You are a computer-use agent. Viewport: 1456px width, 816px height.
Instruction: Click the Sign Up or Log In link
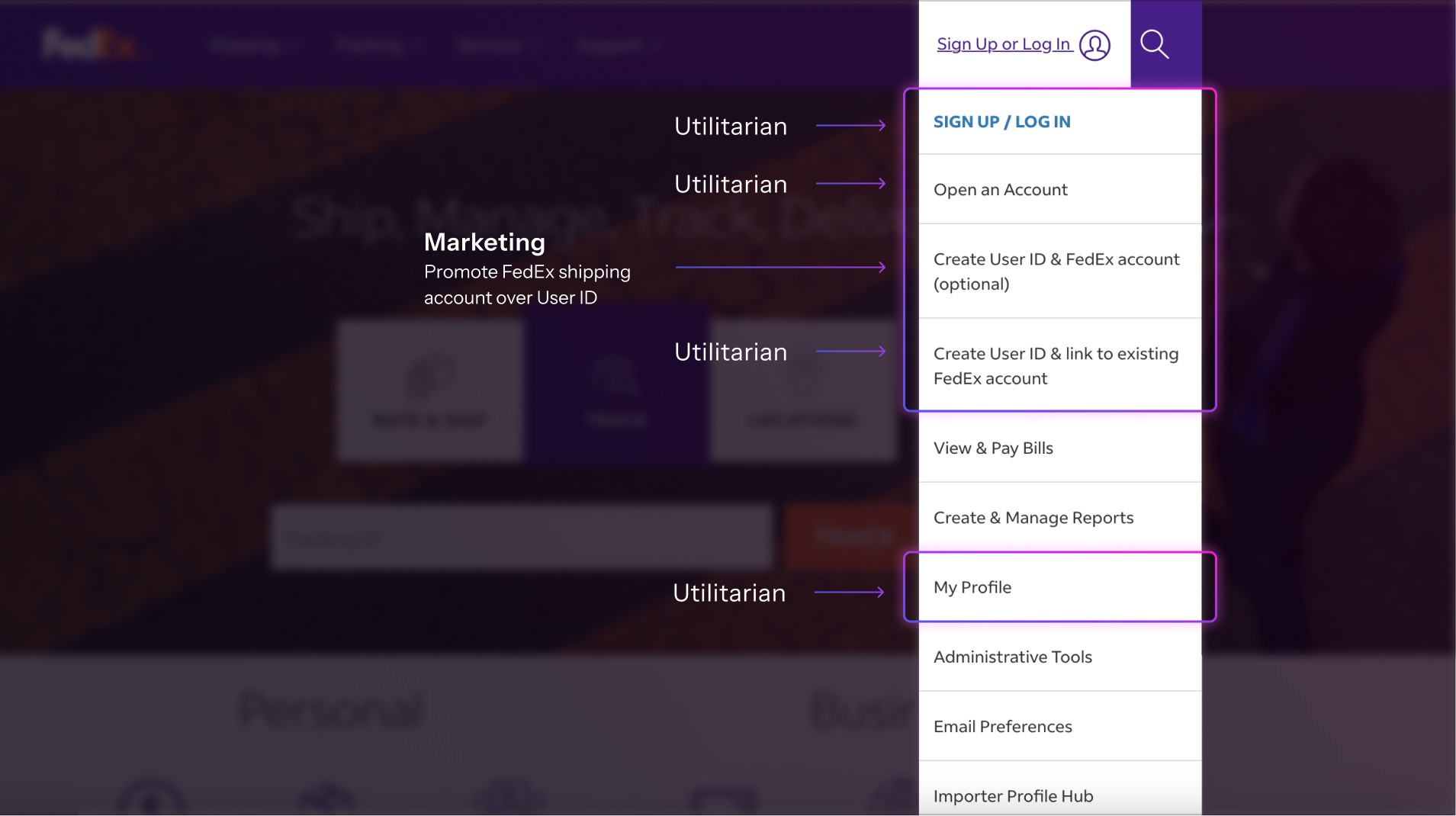point(1004,44)
